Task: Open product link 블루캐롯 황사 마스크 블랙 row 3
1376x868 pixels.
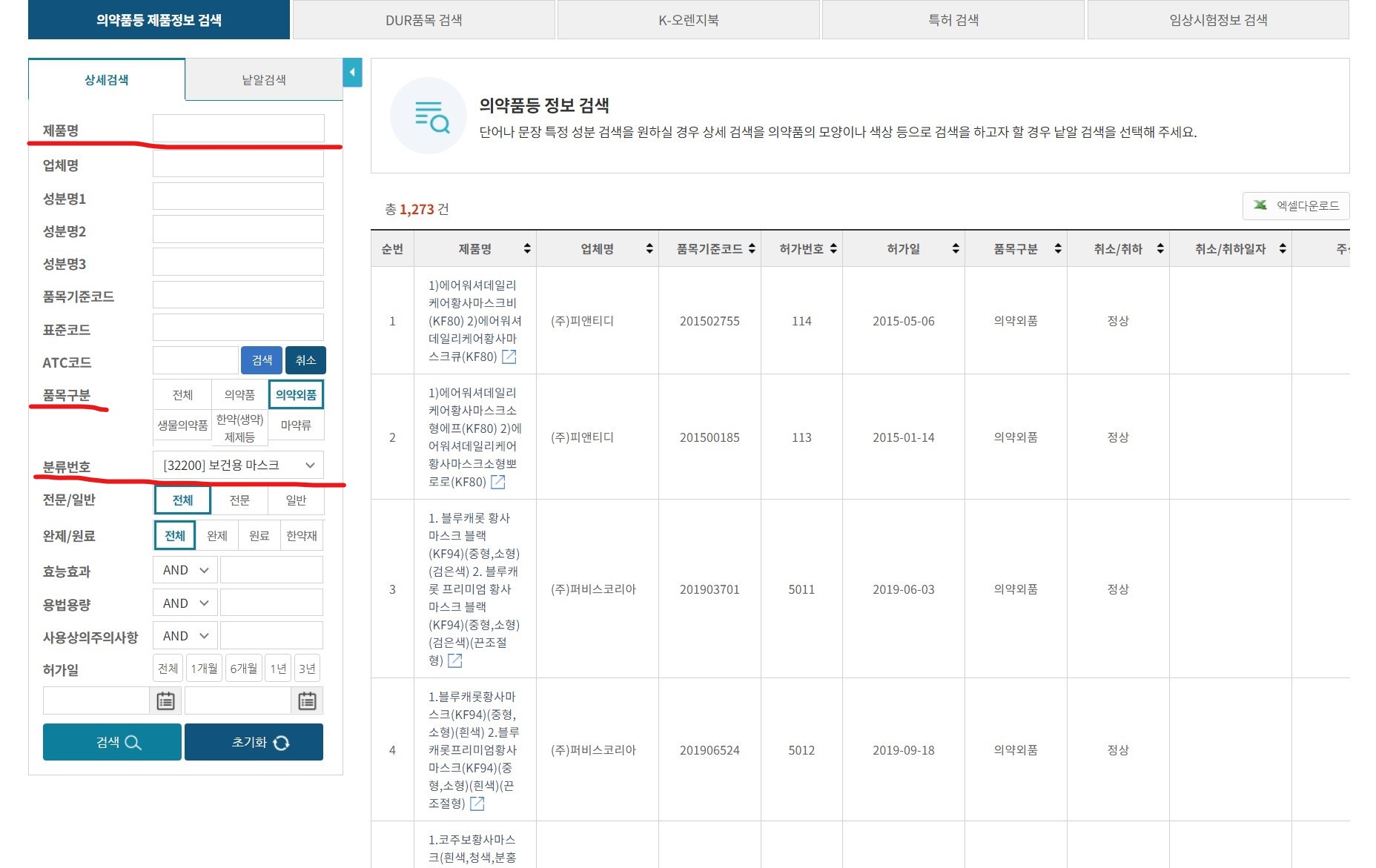Action: click(x=474, y=589)
